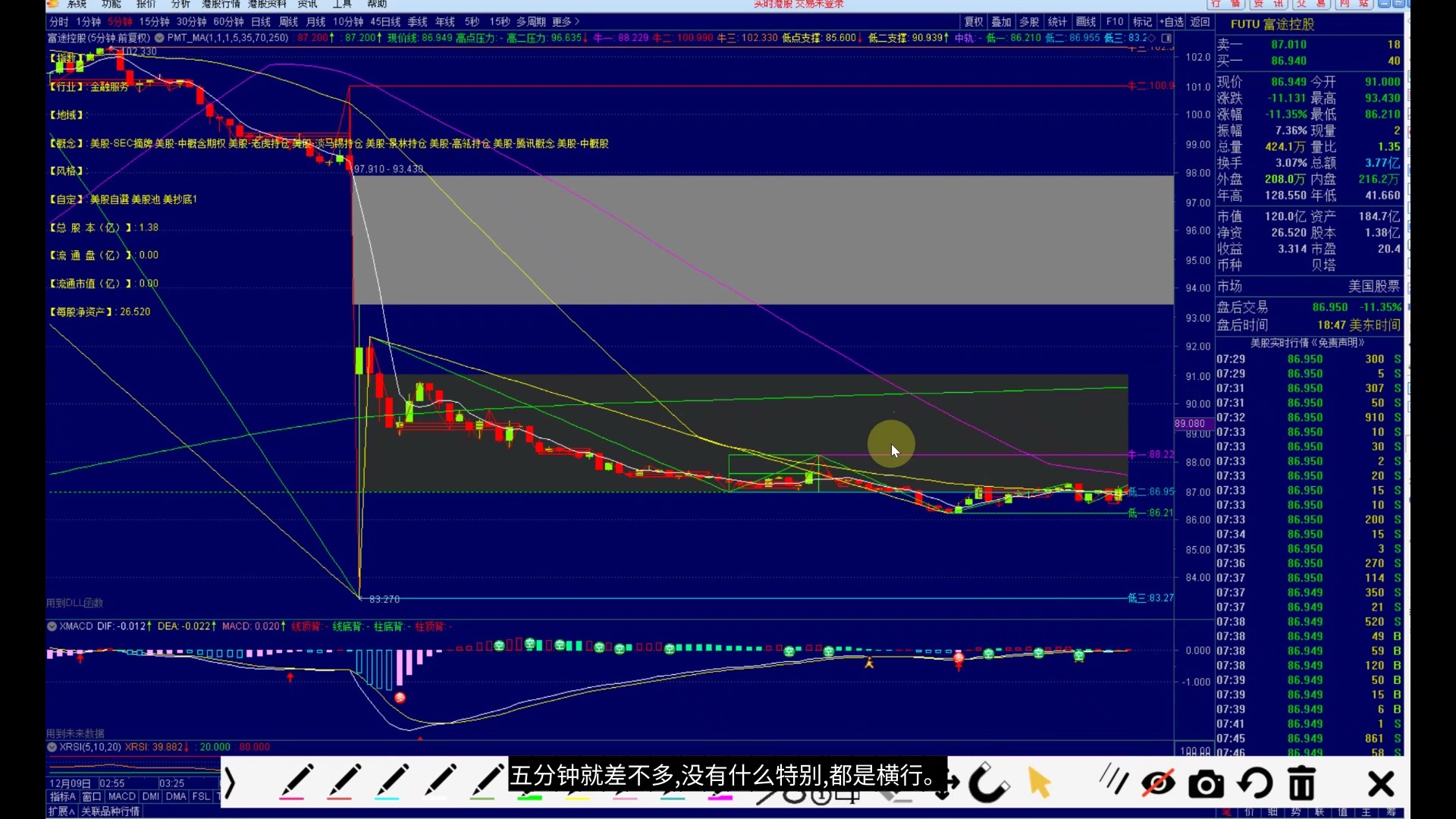Open the 报价 menu
Screen dimensions: 1456x819
[146, 4]
